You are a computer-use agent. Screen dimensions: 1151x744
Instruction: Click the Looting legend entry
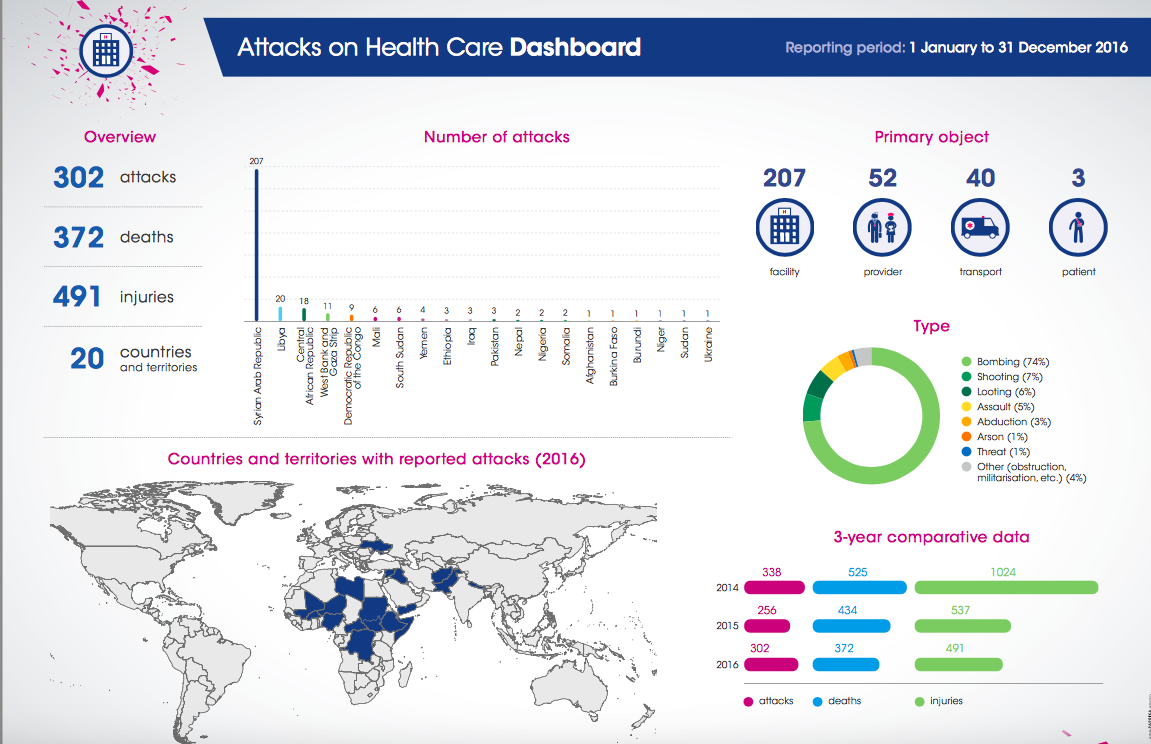click(1000, 392)
